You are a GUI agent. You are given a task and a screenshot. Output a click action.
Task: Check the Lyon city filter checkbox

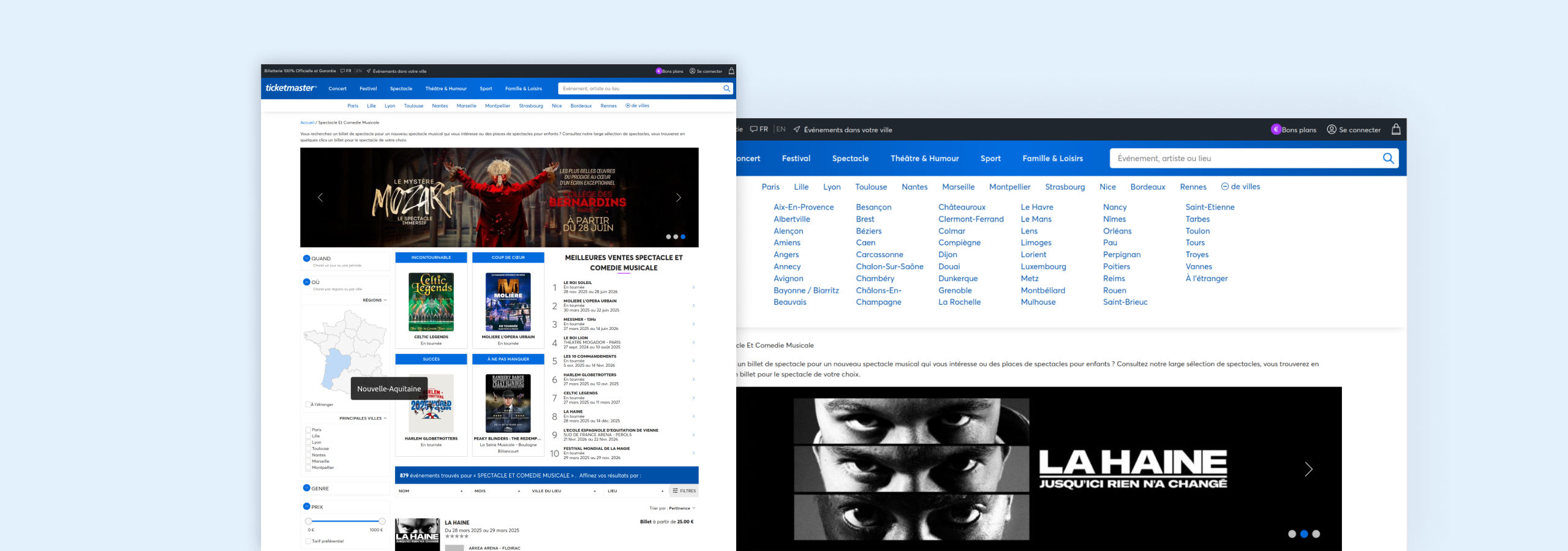click(308, 442)
